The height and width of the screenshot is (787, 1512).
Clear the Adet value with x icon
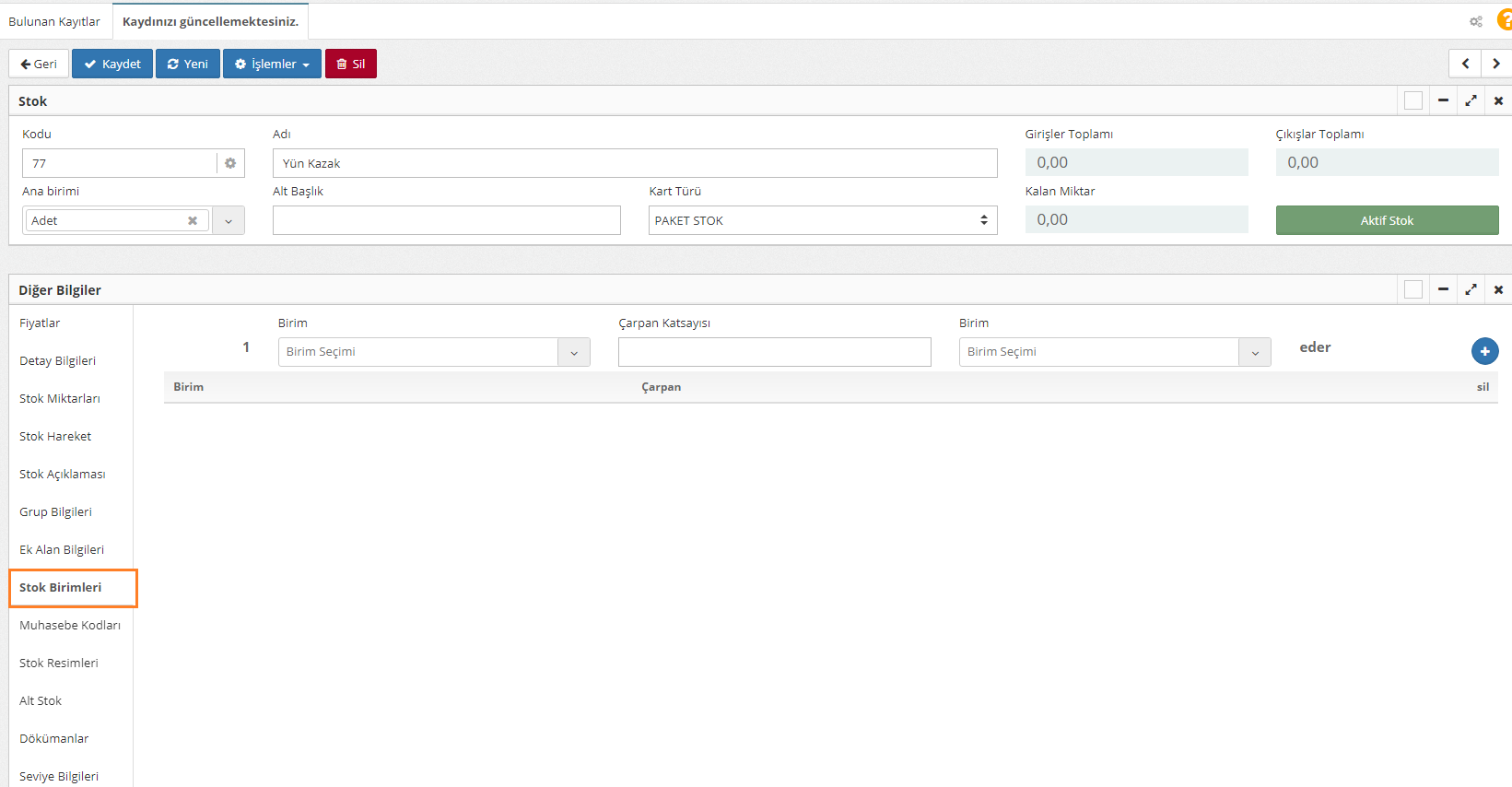pos(193,220)
